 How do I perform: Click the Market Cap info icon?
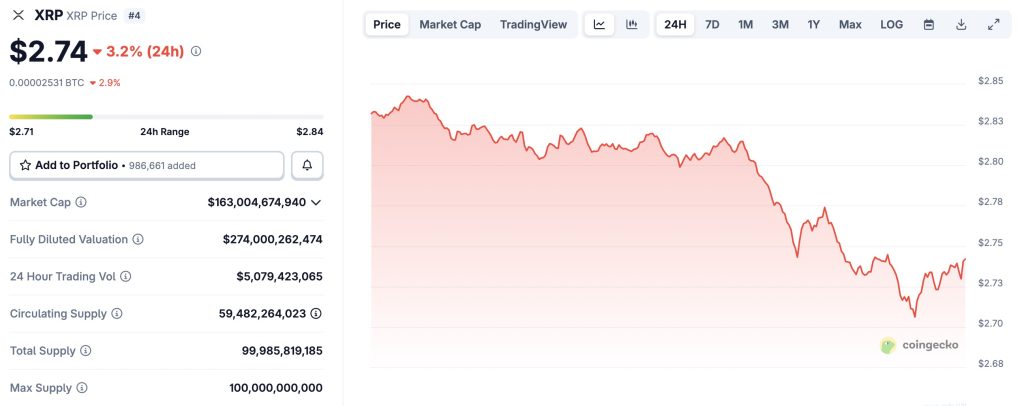81,202
